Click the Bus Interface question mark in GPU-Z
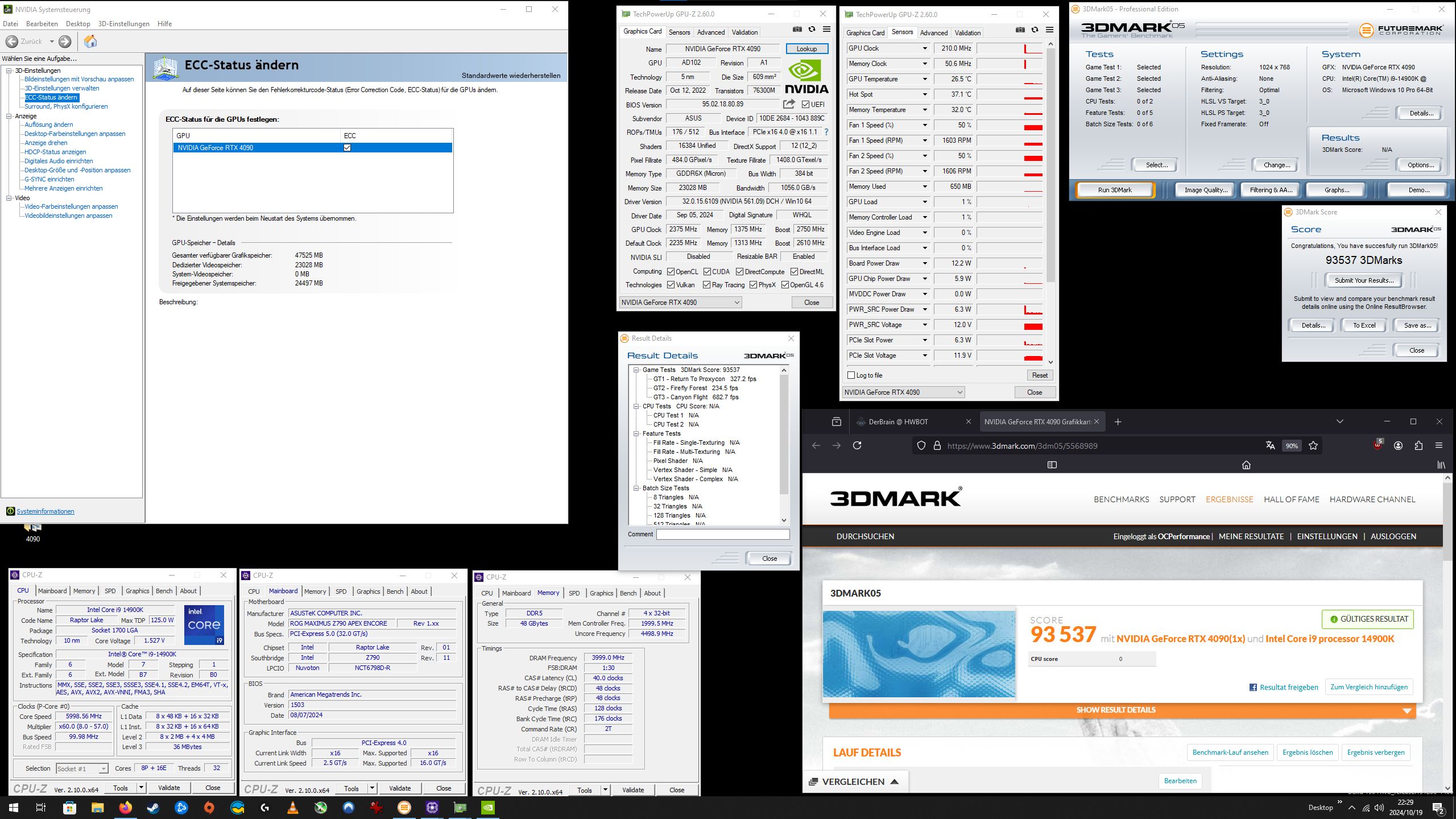Viewport: 1456px width, 819px height. click(x=826, y=132)
